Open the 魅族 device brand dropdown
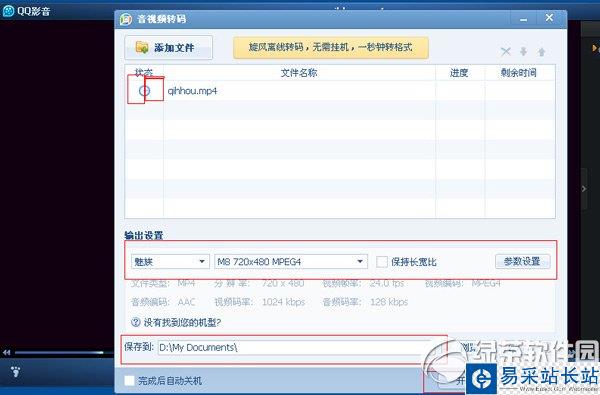Viewport: 600px width, 395px height. [170, 262]
